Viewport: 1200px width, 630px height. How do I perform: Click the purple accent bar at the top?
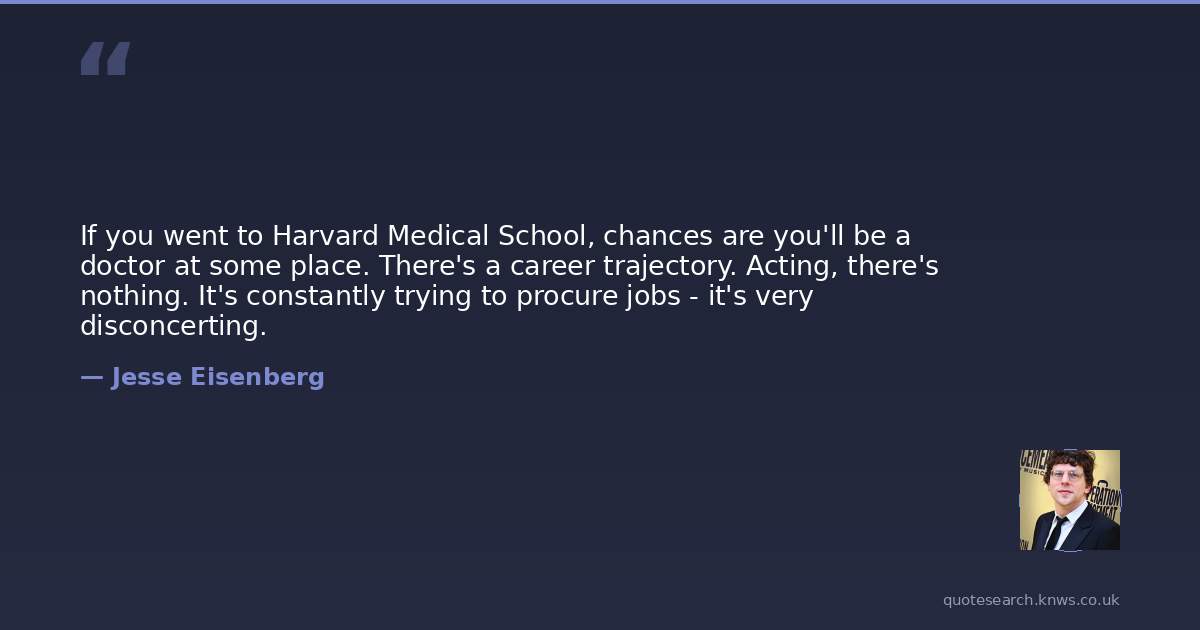pyautogui.click(x=600, y=2)
